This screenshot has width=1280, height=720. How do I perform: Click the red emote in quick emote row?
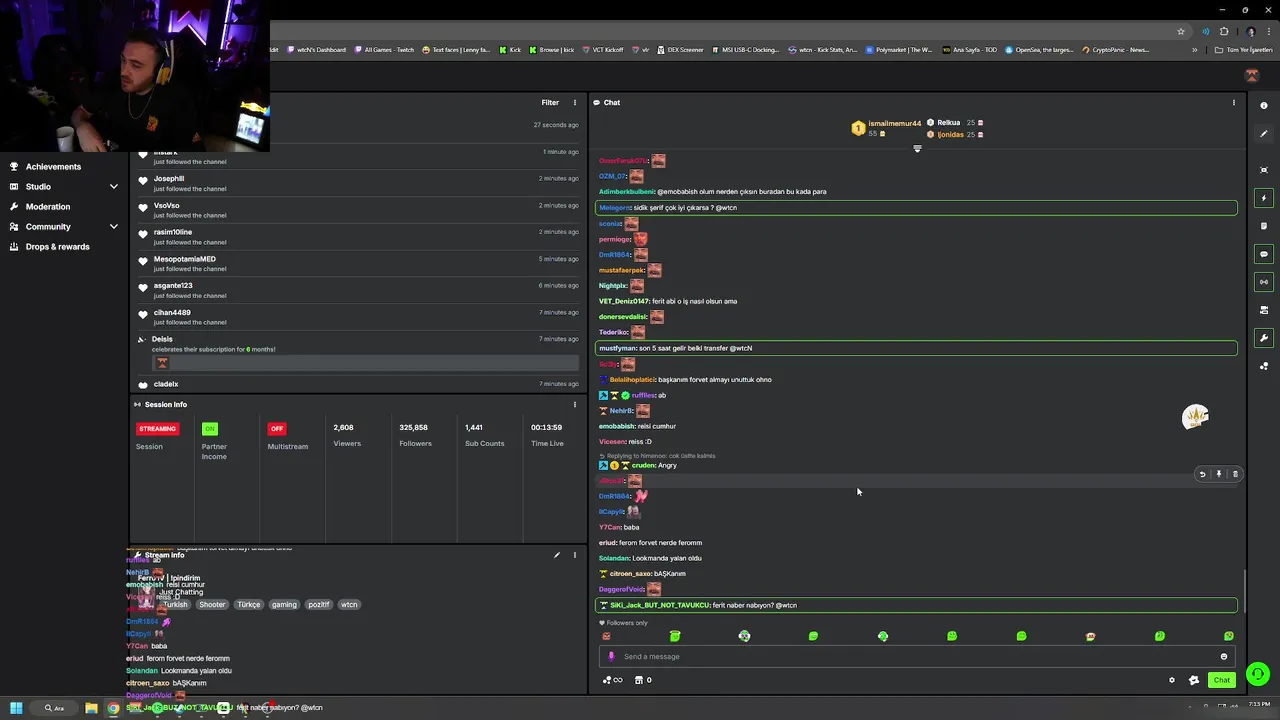click(x=606, y=636)
